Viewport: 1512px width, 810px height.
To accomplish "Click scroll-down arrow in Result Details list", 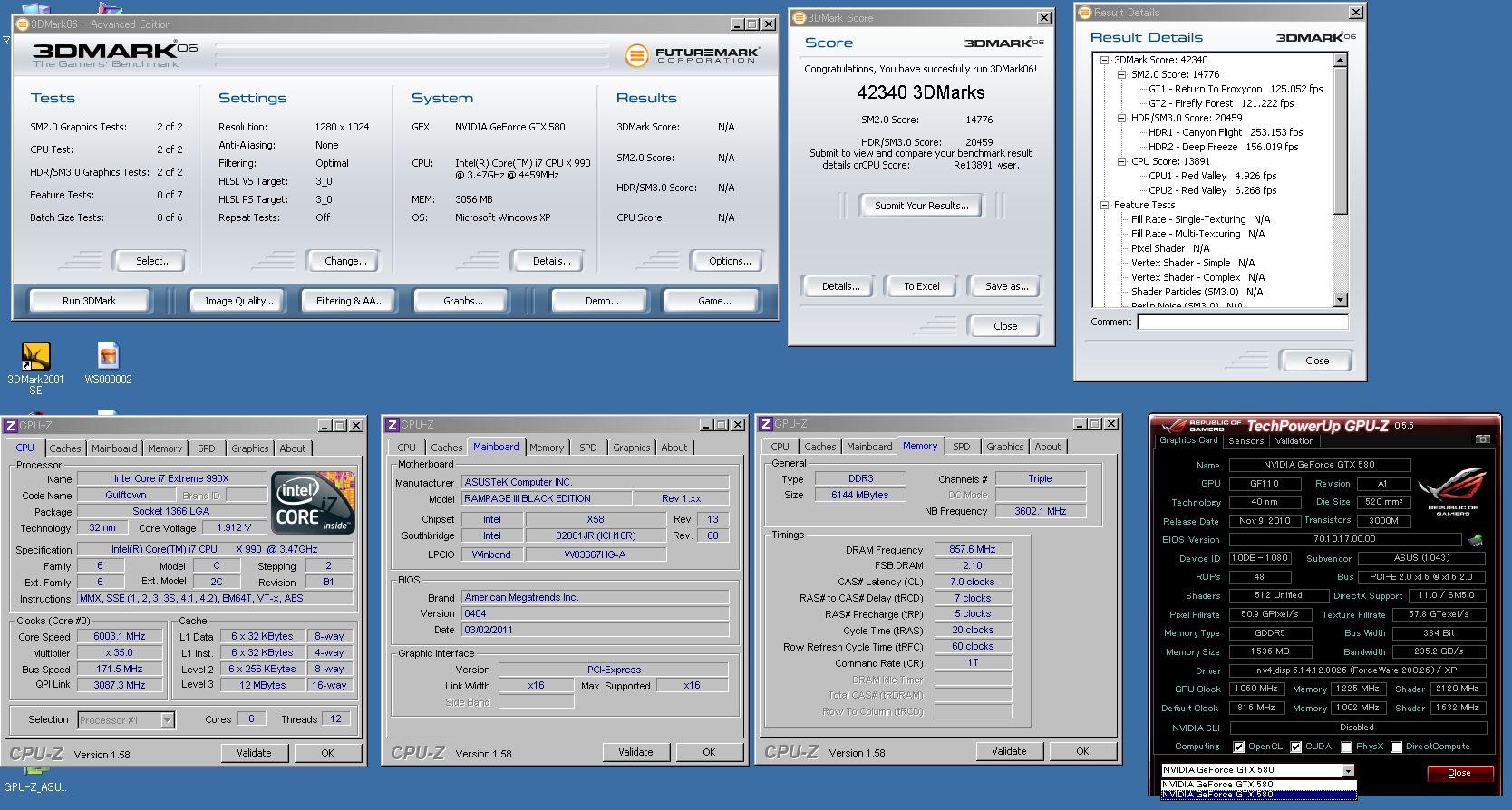I will (1341, 300).
